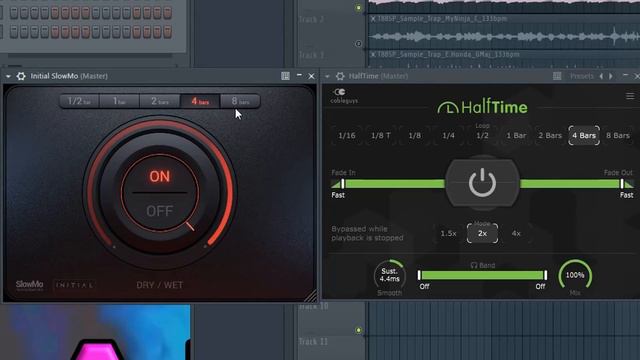Viewport: 640px width, 360px height.
Task: Set HalfTime loop to 4 Bars
Action: (584, 136)
